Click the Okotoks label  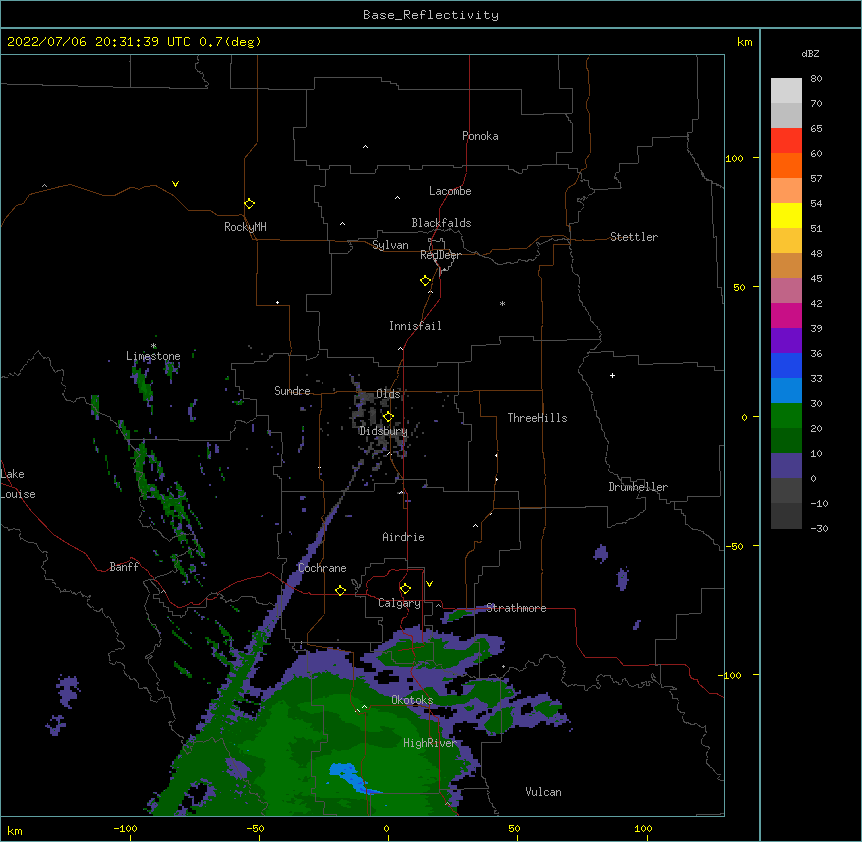412,700
